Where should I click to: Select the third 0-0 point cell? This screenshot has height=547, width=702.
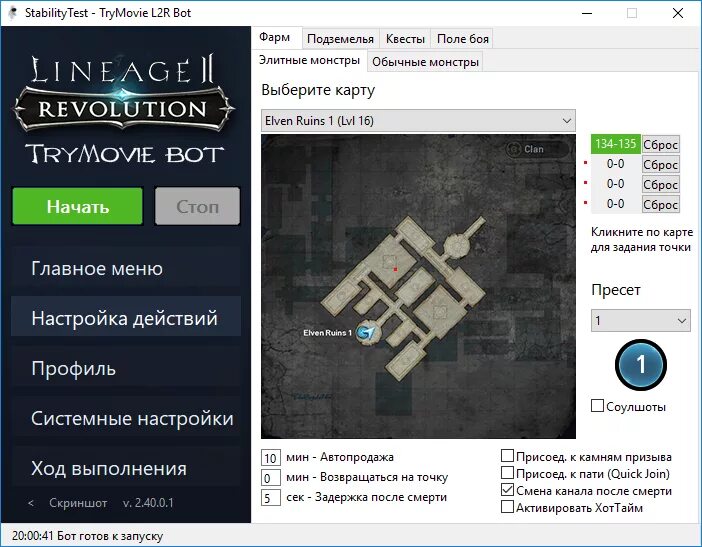616,184
